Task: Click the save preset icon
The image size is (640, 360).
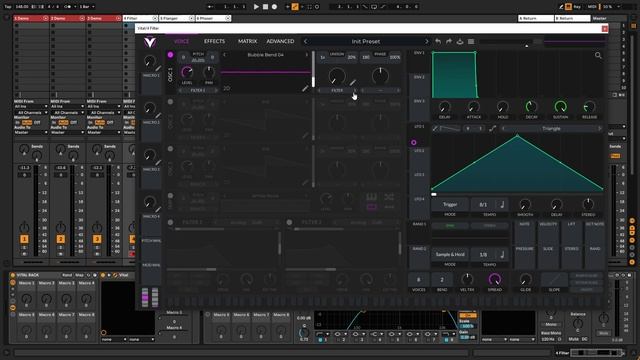Action: (460, 41)
